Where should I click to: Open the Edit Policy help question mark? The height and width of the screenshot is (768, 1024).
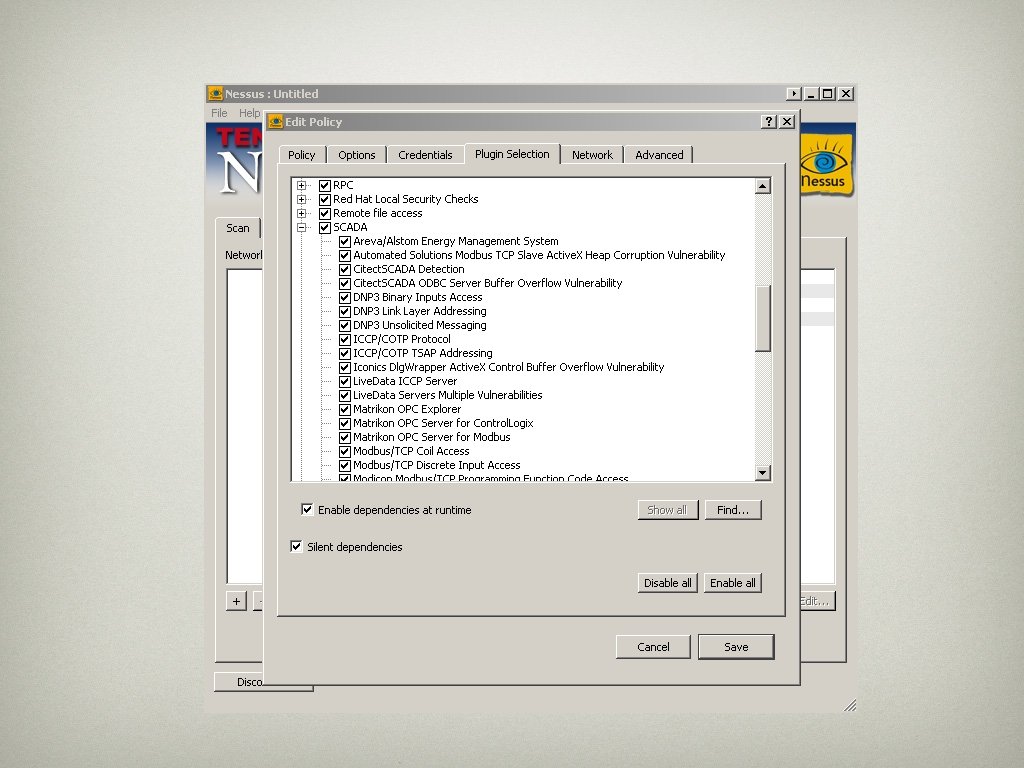click(769, 121)
